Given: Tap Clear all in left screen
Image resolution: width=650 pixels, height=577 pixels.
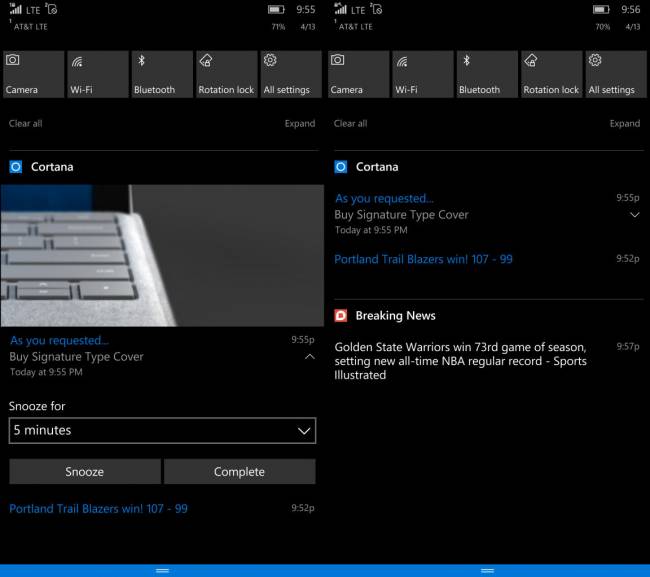Looking at the screenshot, I should (x=26, y=124).
